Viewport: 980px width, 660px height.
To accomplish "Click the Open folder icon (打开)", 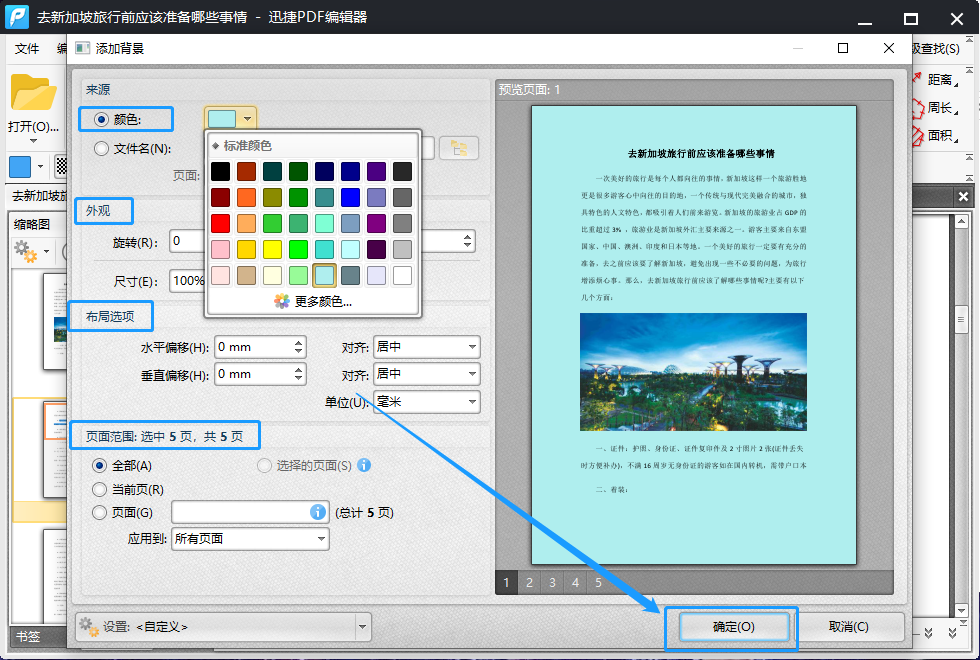I will (x=33, y=94).
